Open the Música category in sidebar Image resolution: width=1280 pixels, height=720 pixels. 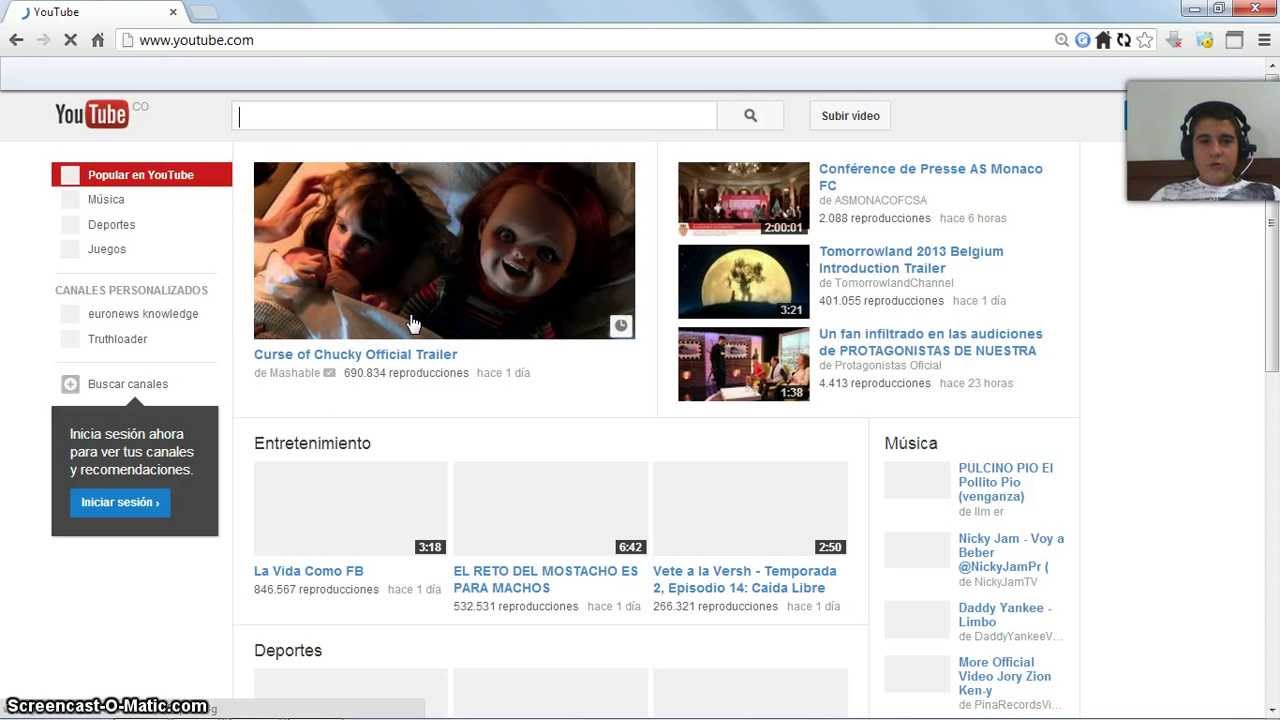pyautogui.click(x=106, y=200)
